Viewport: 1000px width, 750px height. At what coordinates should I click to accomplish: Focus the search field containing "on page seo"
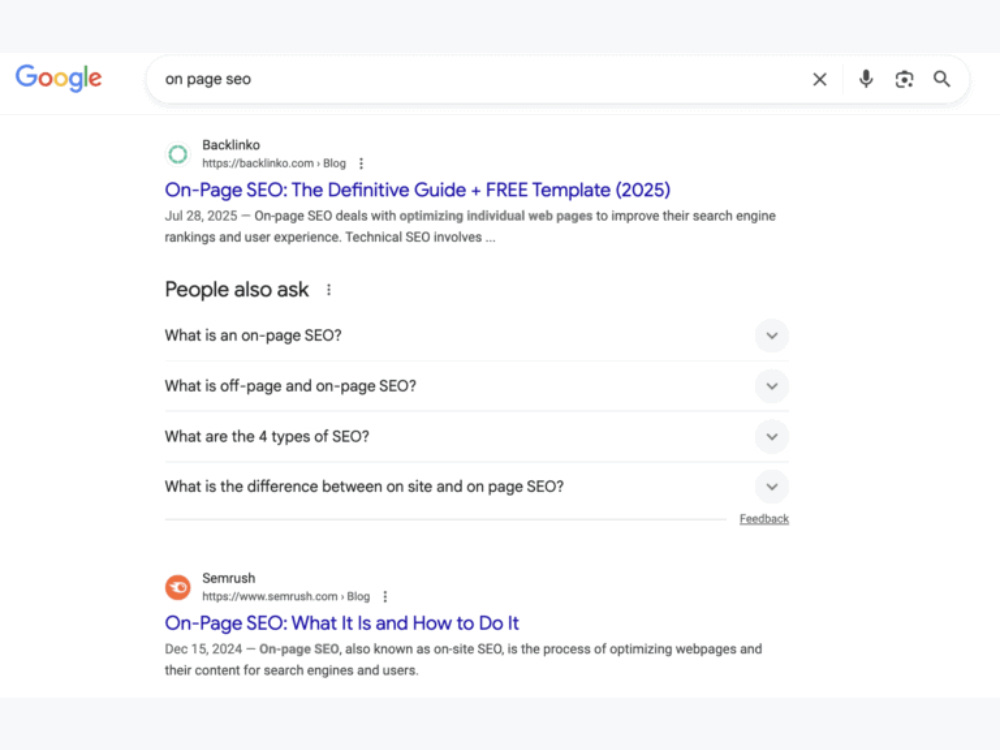click(478, 79)
